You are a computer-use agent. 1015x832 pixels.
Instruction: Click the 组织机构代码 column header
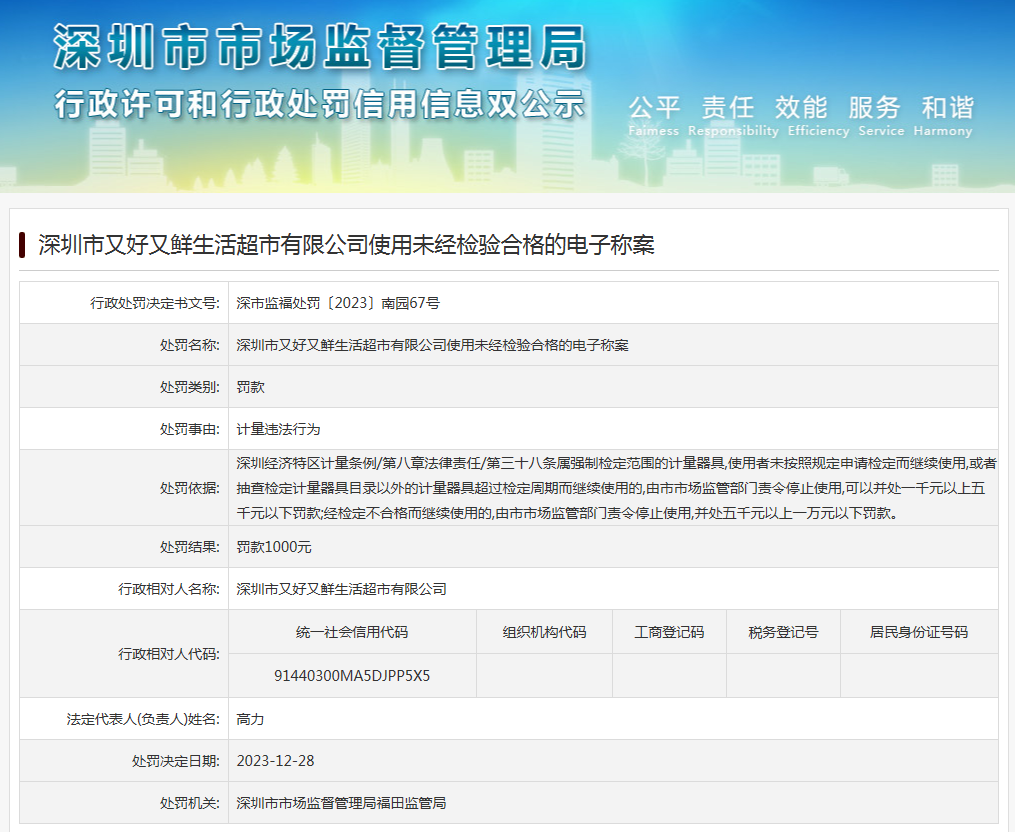click(544, 633)
